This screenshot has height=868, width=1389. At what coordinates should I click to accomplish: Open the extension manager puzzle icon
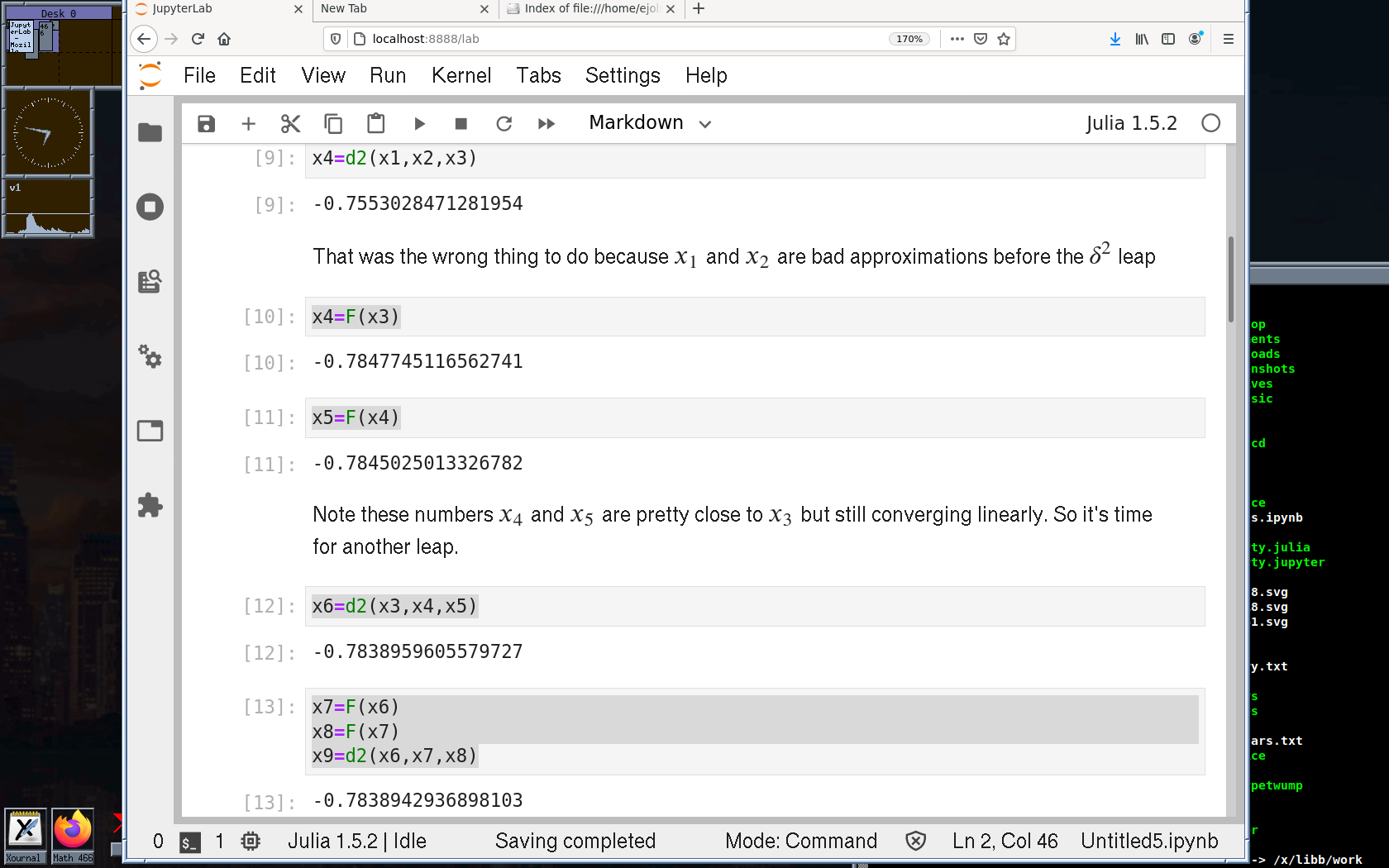click(x=150, y=505)
